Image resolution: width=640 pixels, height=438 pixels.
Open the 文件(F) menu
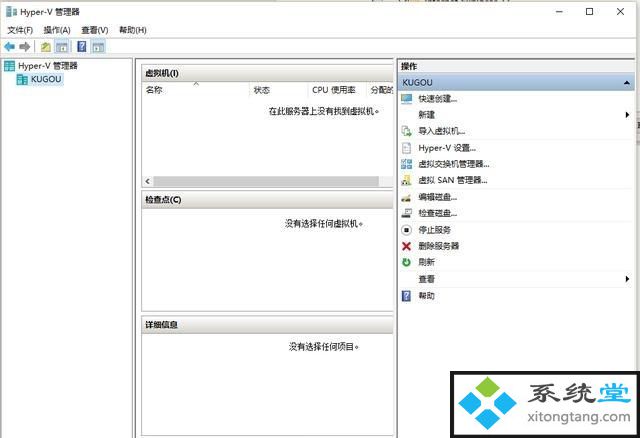[20, 30]
